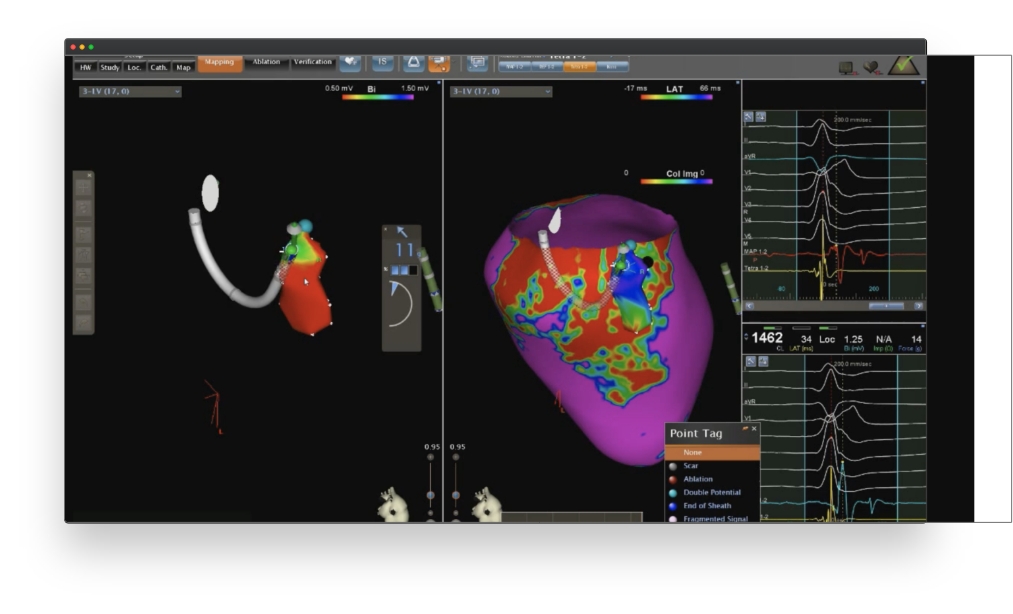Select the Double Potential point tag

(710, 493)
